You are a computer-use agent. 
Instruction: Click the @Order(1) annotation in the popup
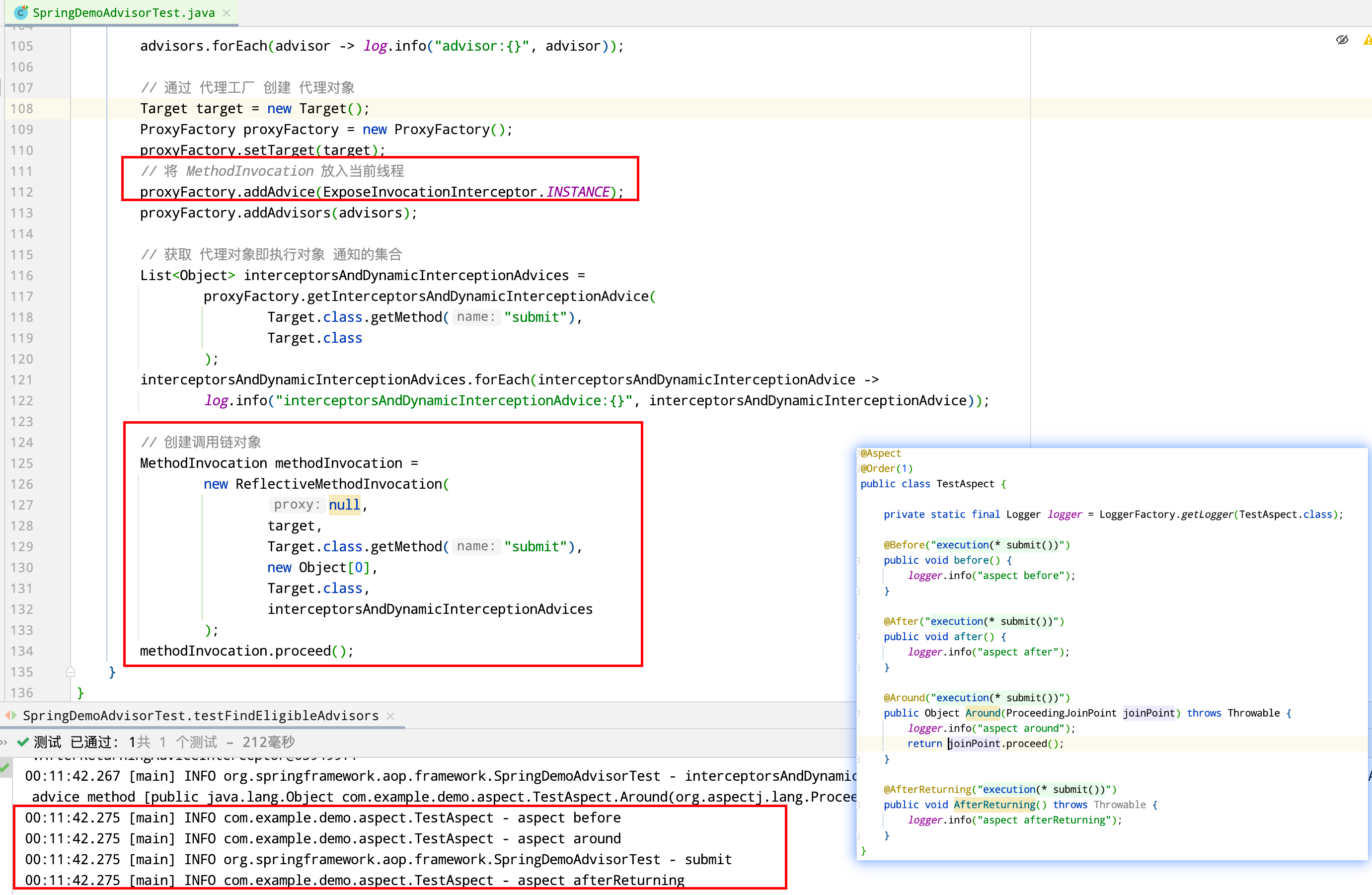pos(887,468)
